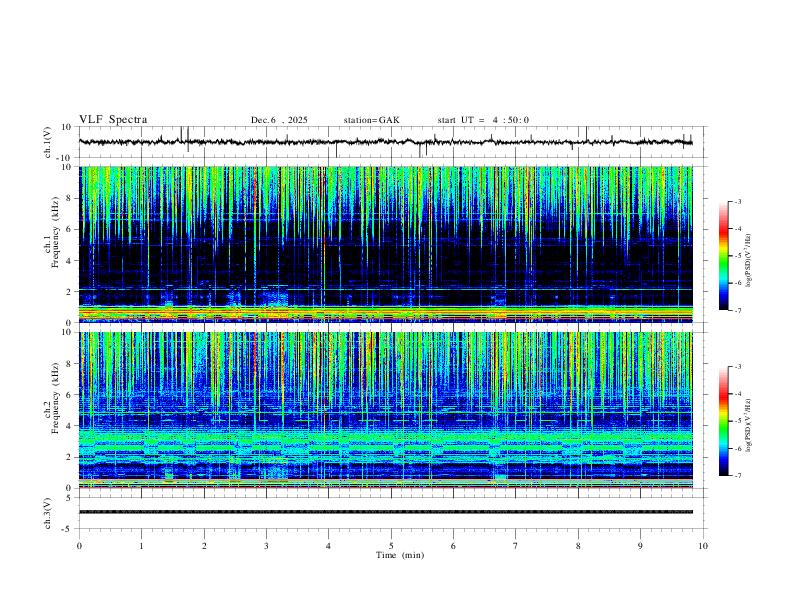Click the ch.1 spectrogram panel
The width and height of the screenshot is (792, 612).
pos(385,244)
